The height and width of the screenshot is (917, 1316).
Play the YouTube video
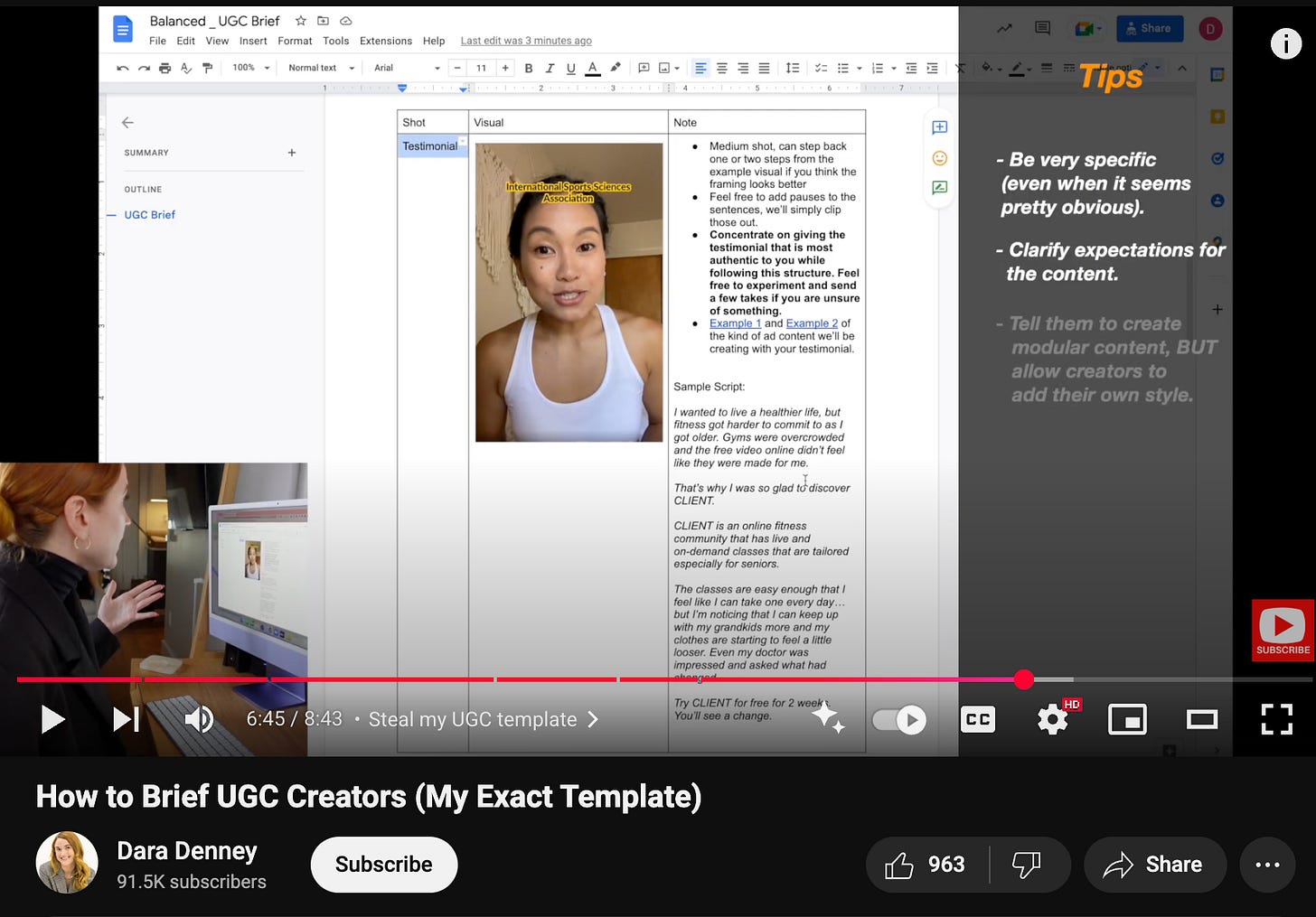click(52, 719)
